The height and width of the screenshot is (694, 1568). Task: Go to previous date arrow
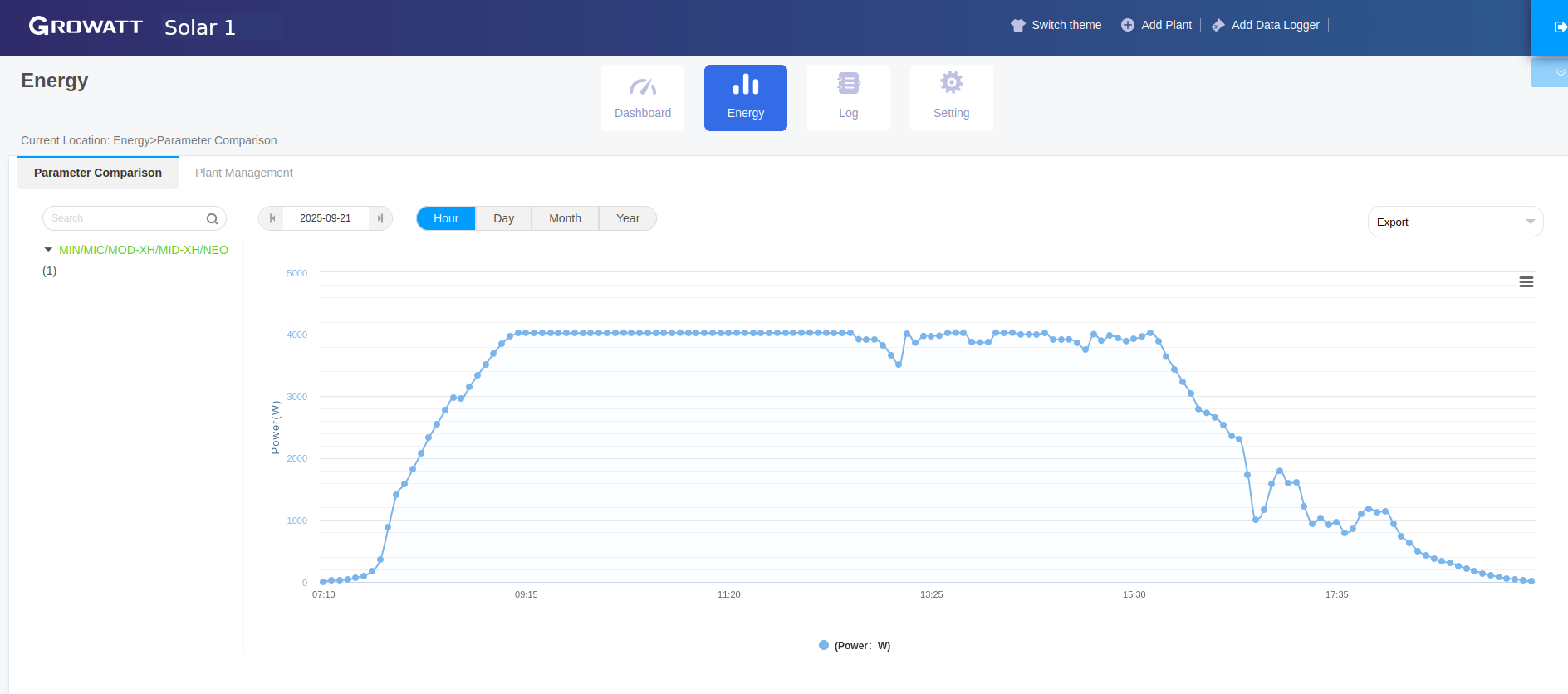click(x=272, y=218)
